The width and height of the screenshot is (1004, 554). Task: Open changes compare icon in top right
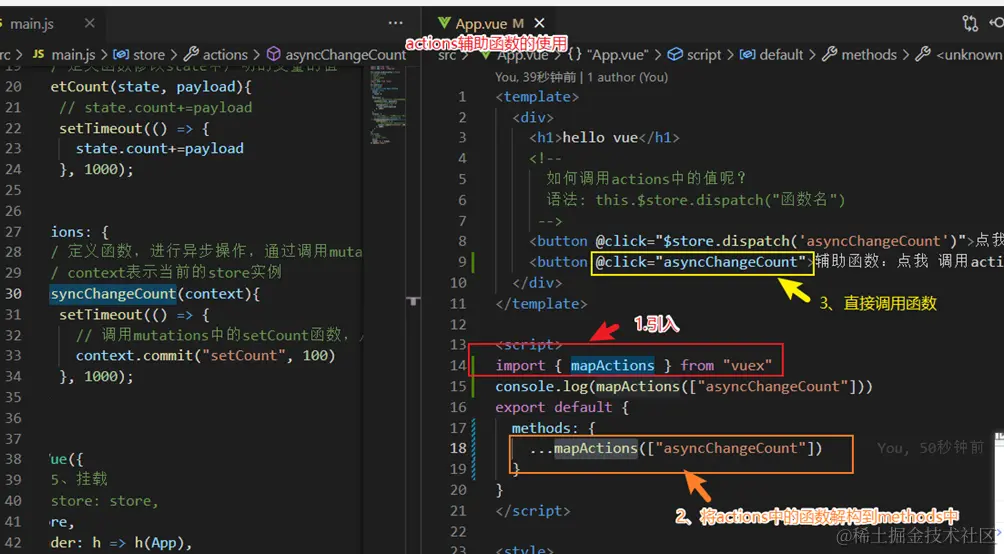pos(970,24)
